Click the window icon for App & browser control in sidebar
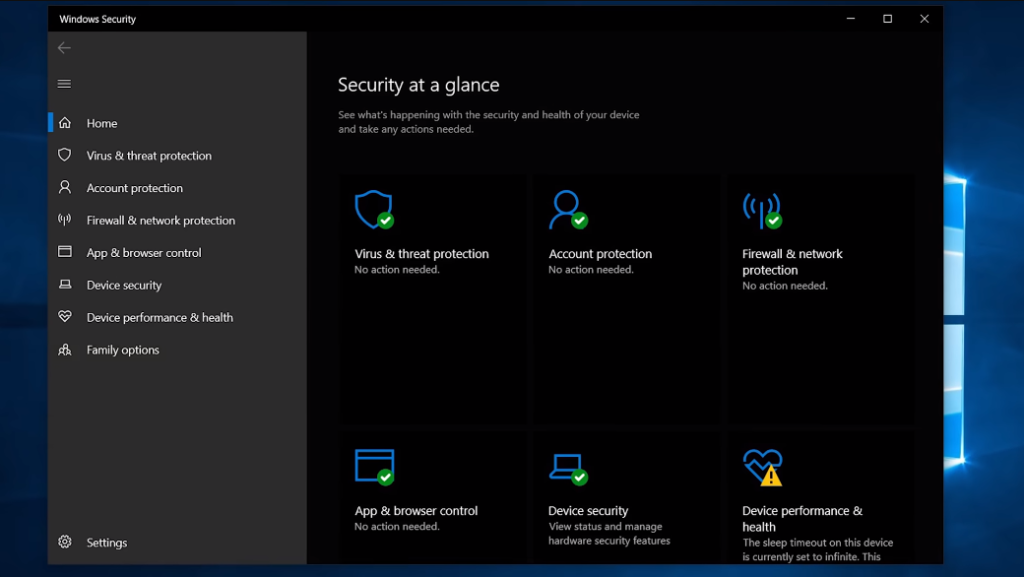Image resolution: width=1024 pixels, height=577 pixels. [x=65, y=252]
